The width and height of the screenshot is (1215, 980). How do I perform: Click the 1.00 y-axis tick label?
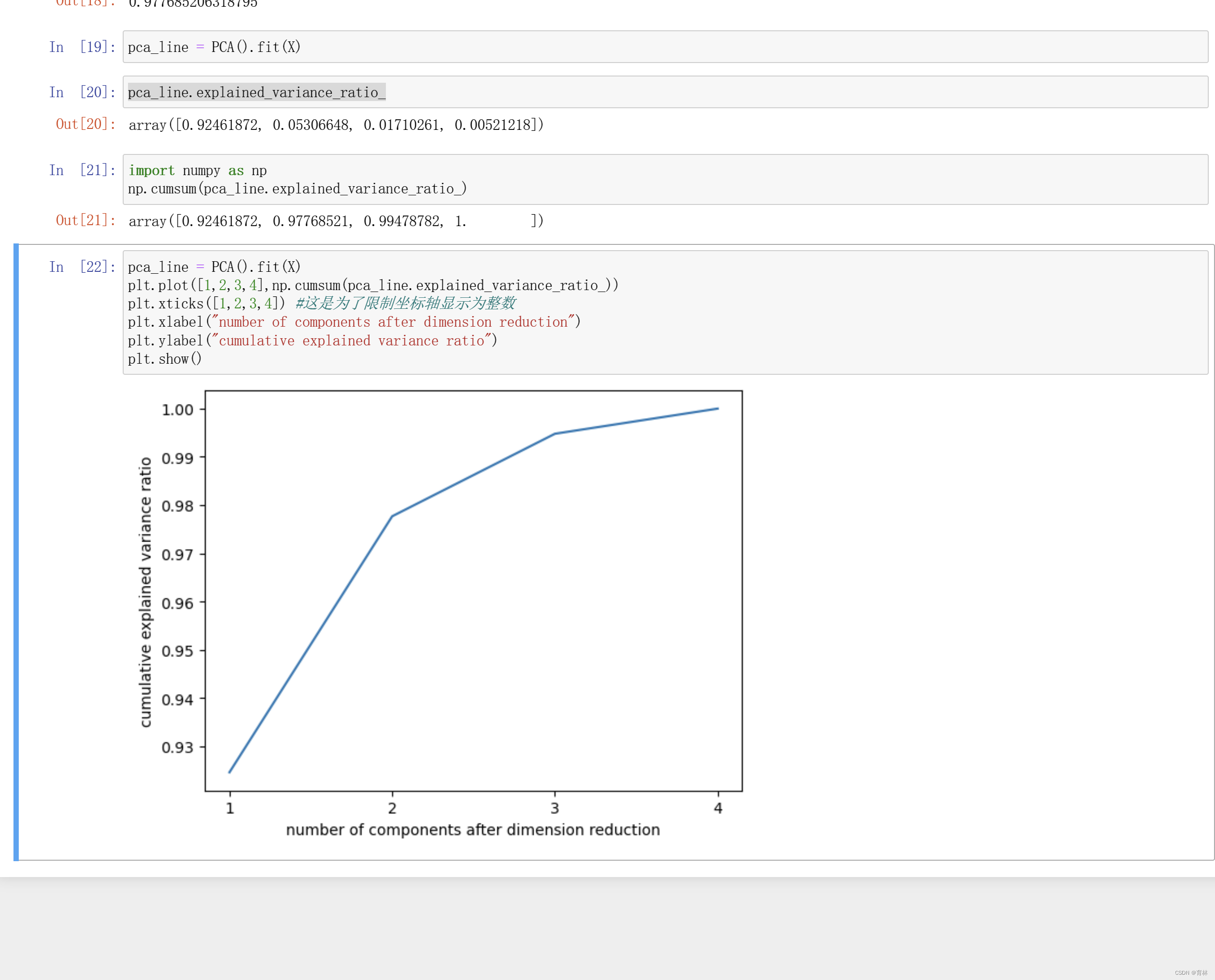(177, 410)
